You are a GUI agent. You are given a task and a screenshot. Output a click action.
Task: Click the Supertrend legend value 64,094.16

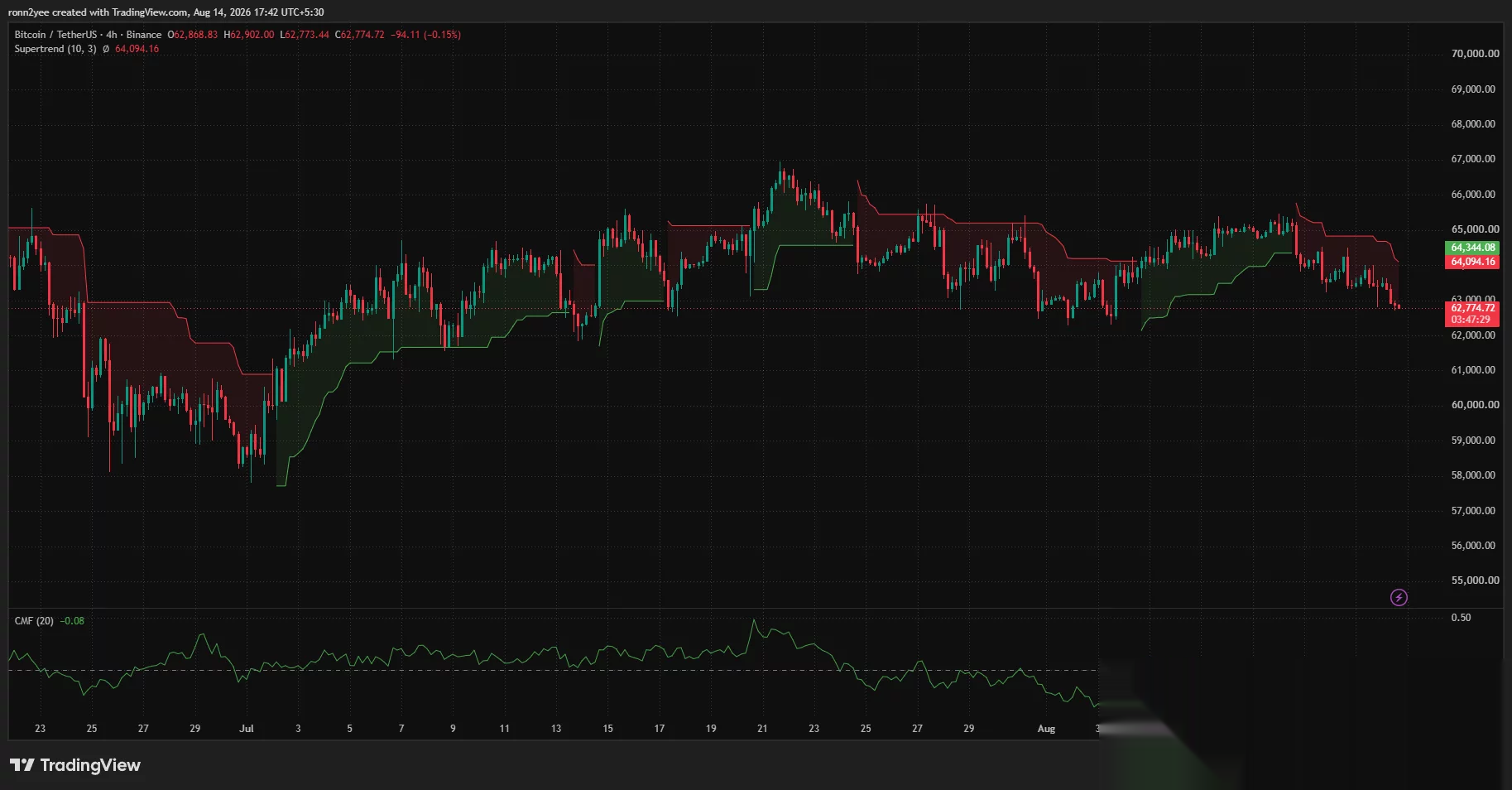tap(137, 49)
